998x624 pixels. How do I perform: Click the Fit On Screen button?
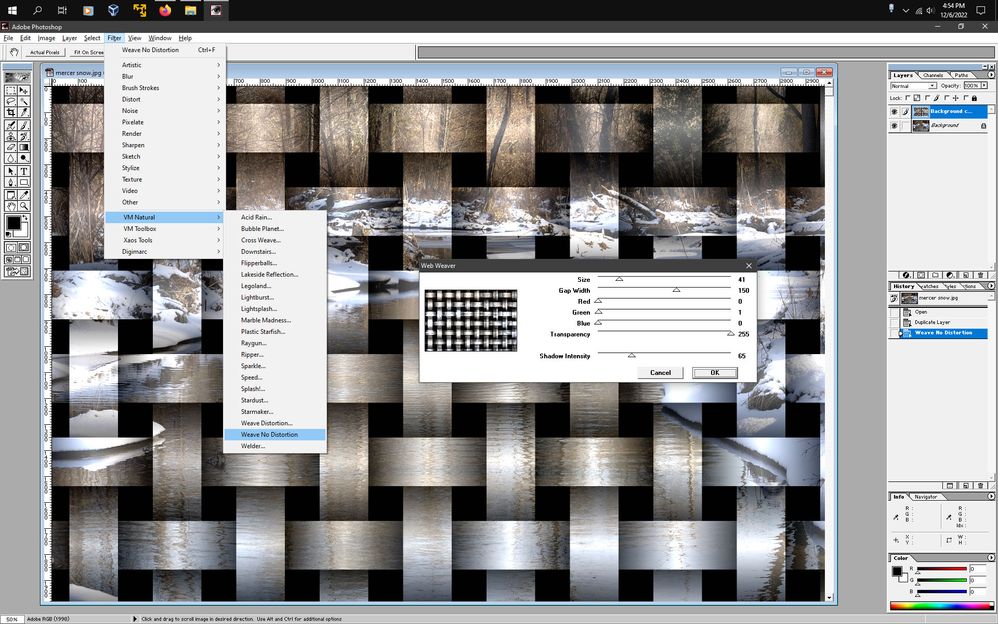pos(87,52)
